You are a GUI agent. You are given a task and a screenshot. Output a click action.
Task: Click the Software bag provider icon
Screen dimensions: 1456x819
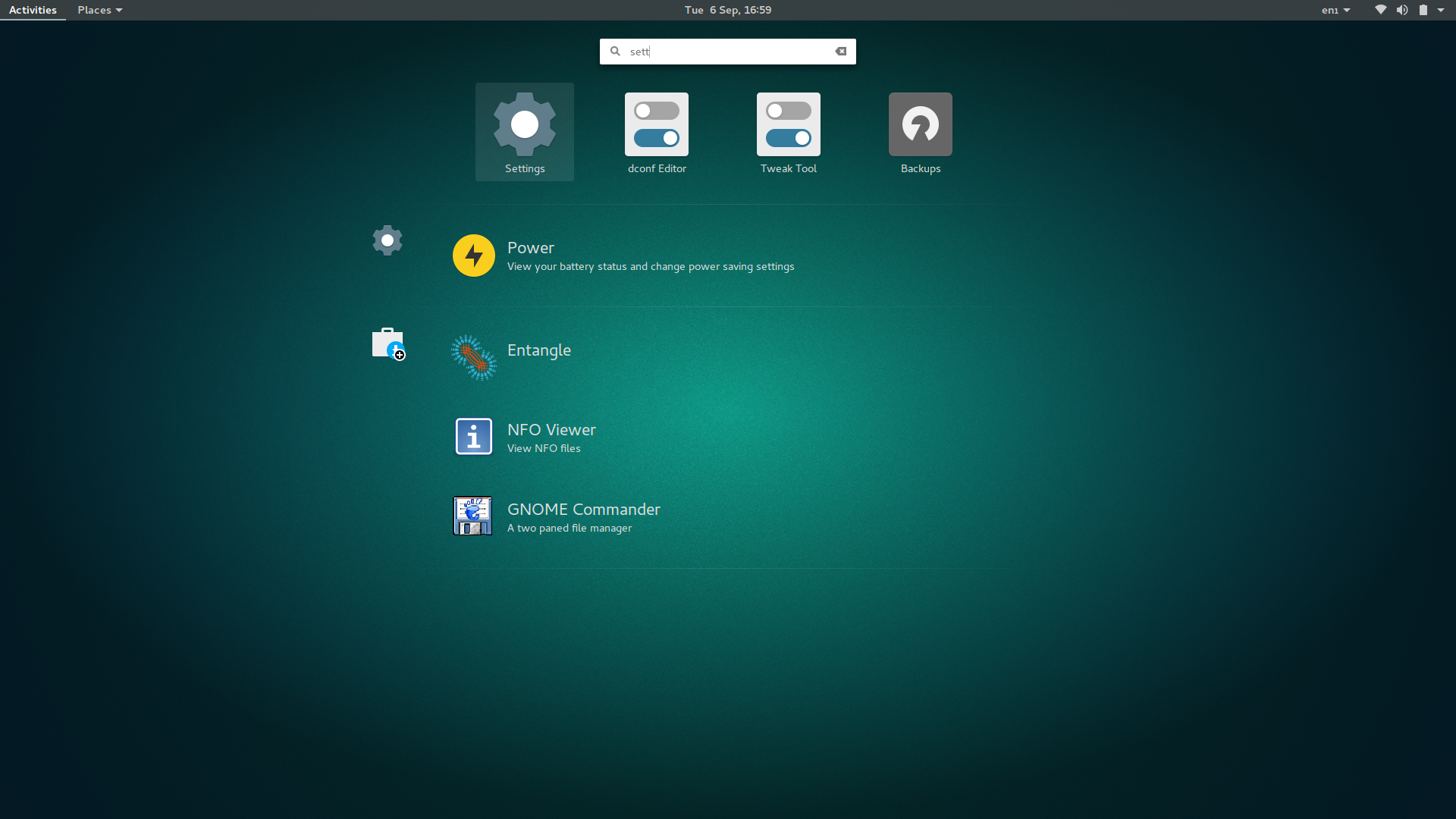[389, 344]
